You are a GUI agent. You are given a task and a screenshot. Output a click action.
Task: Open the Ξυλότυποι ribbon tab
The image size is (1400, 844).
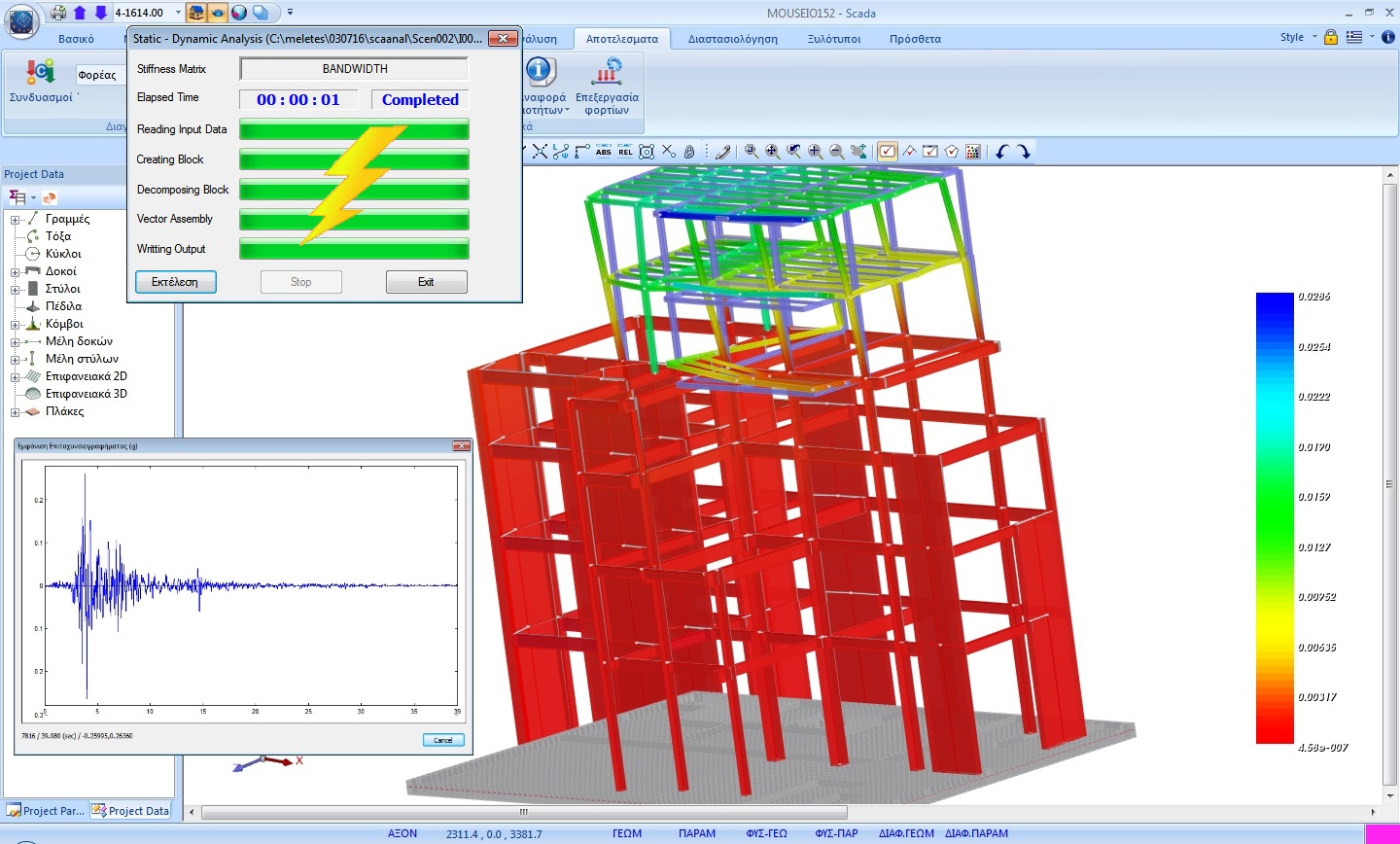(x=834, y=39)
